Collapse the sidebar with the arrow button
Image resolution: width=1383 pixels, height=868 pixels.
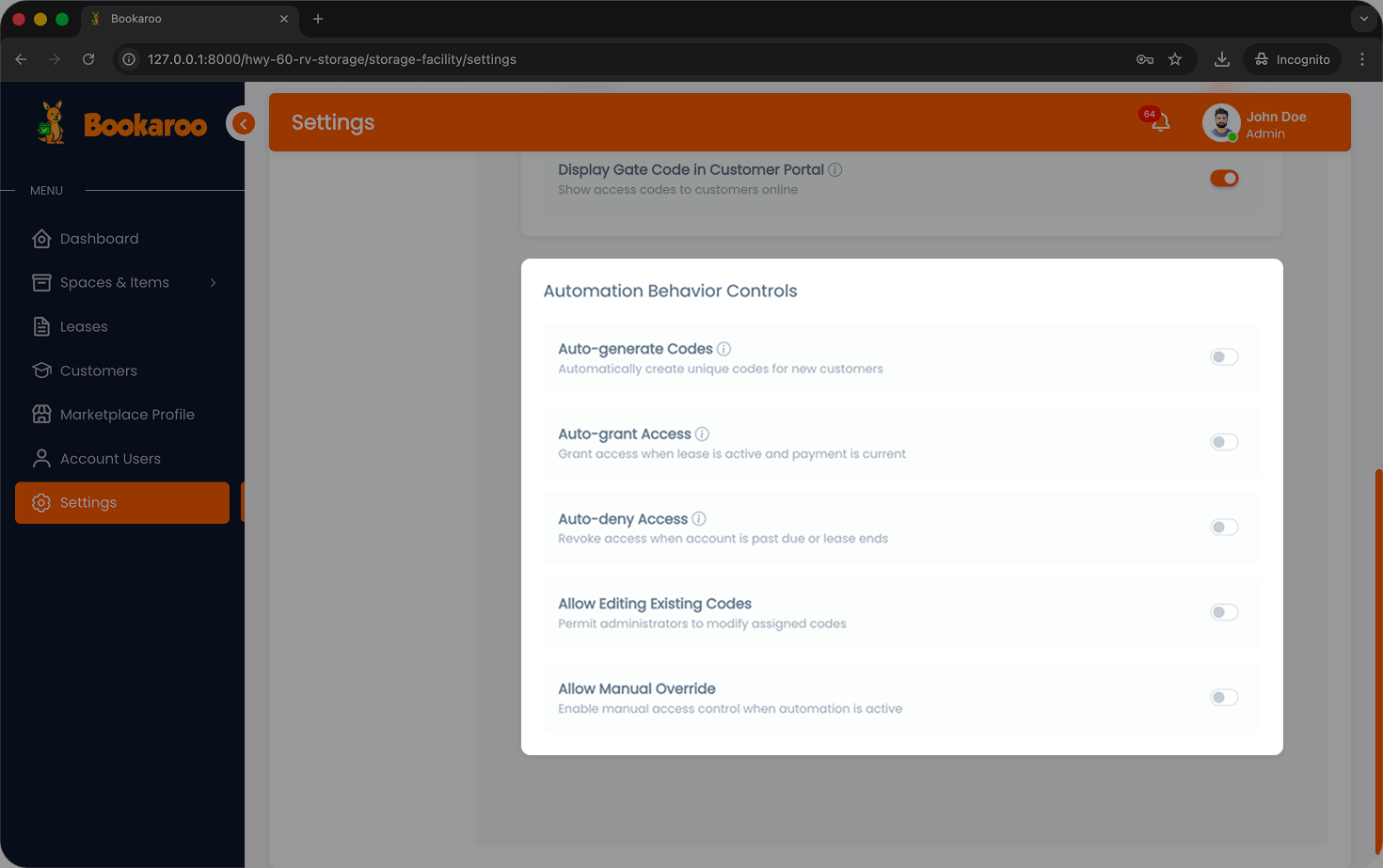tap(243, 123)
